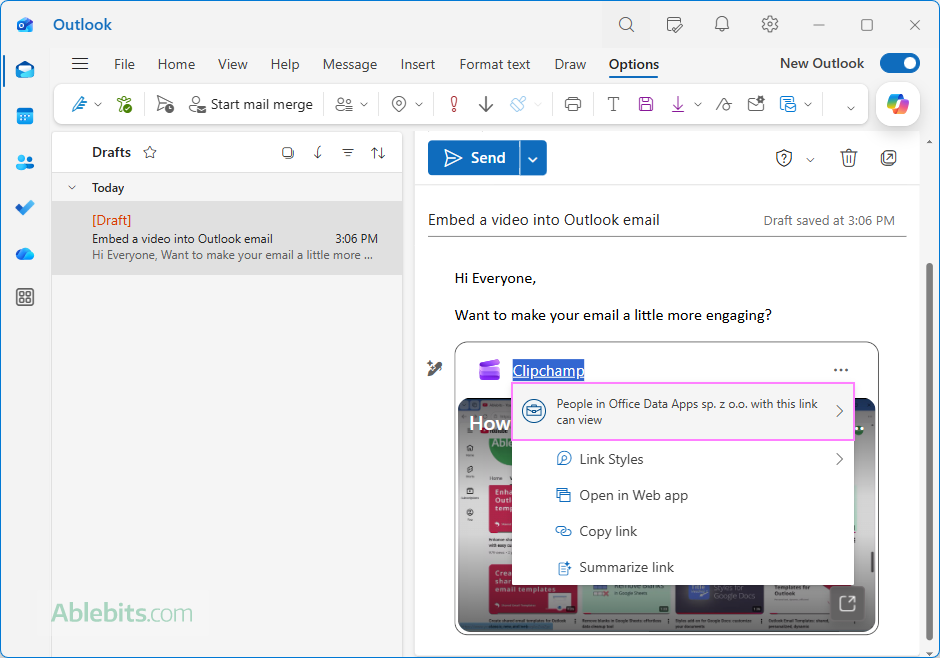Open the Mail module in sidebar

click(25, 70)
